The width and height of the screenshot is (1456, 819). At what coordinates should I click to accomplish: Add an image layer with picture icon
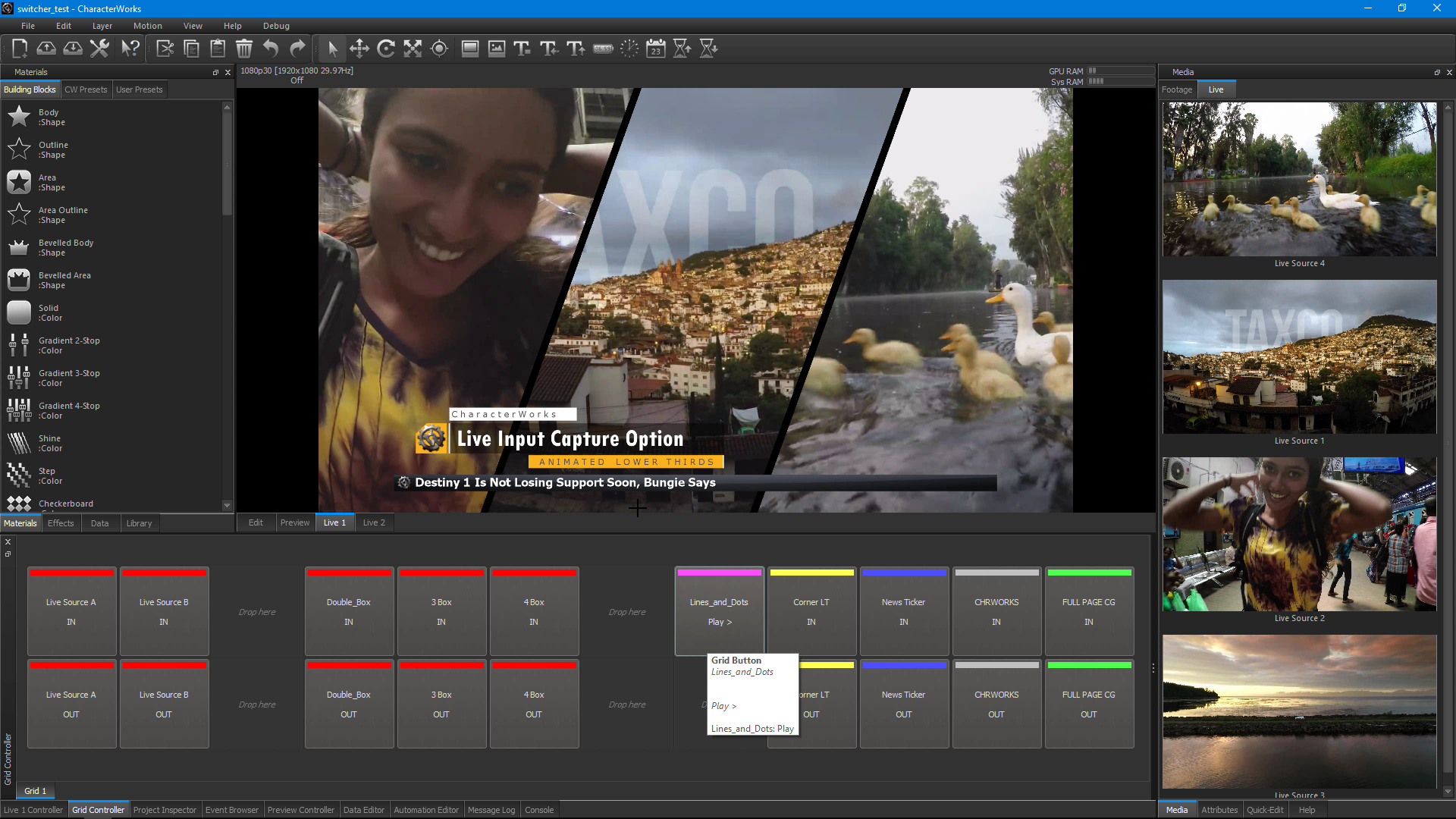[x=497, y=49]
